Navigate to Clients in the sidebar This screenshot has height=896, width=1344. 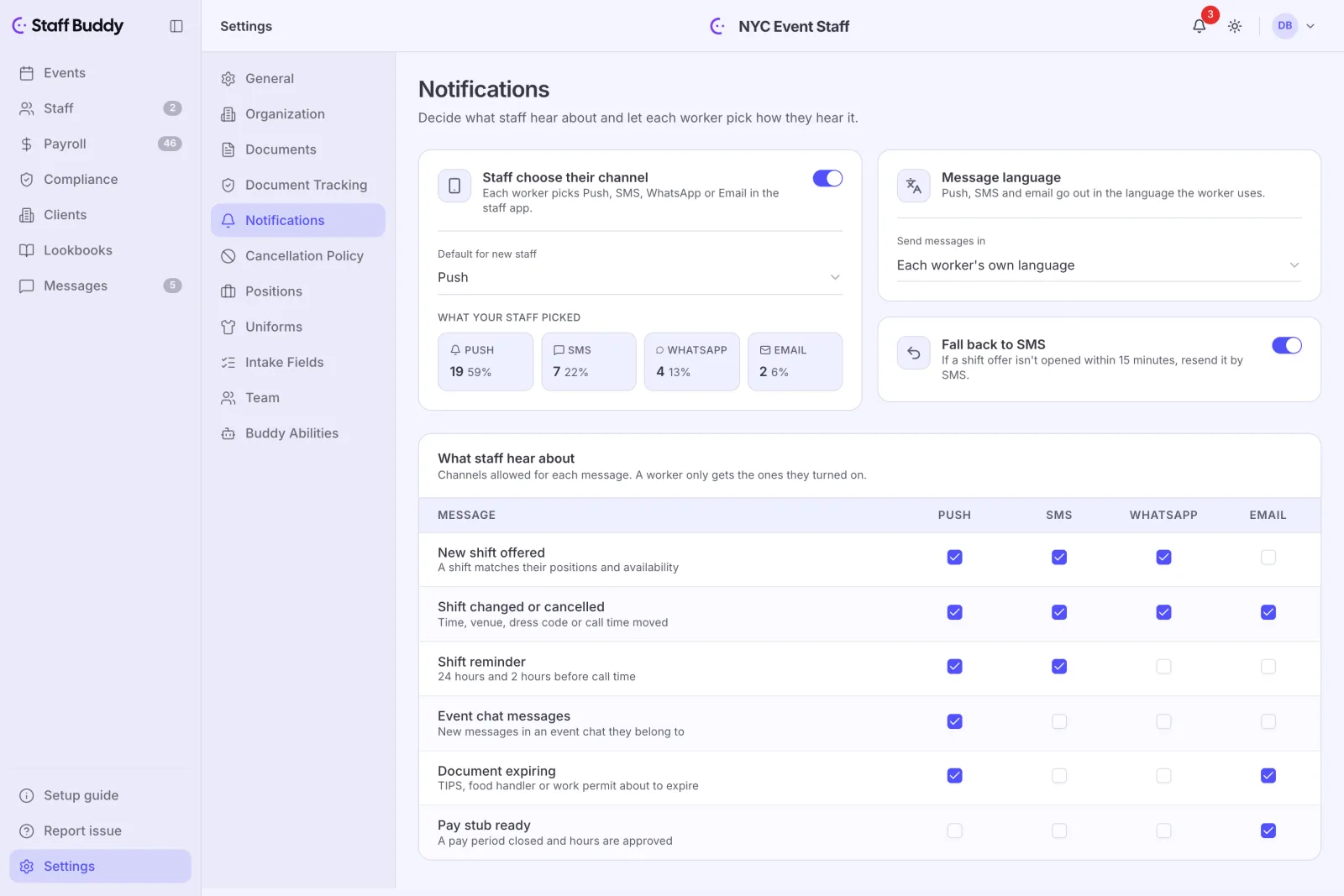(x=100, y=215)
